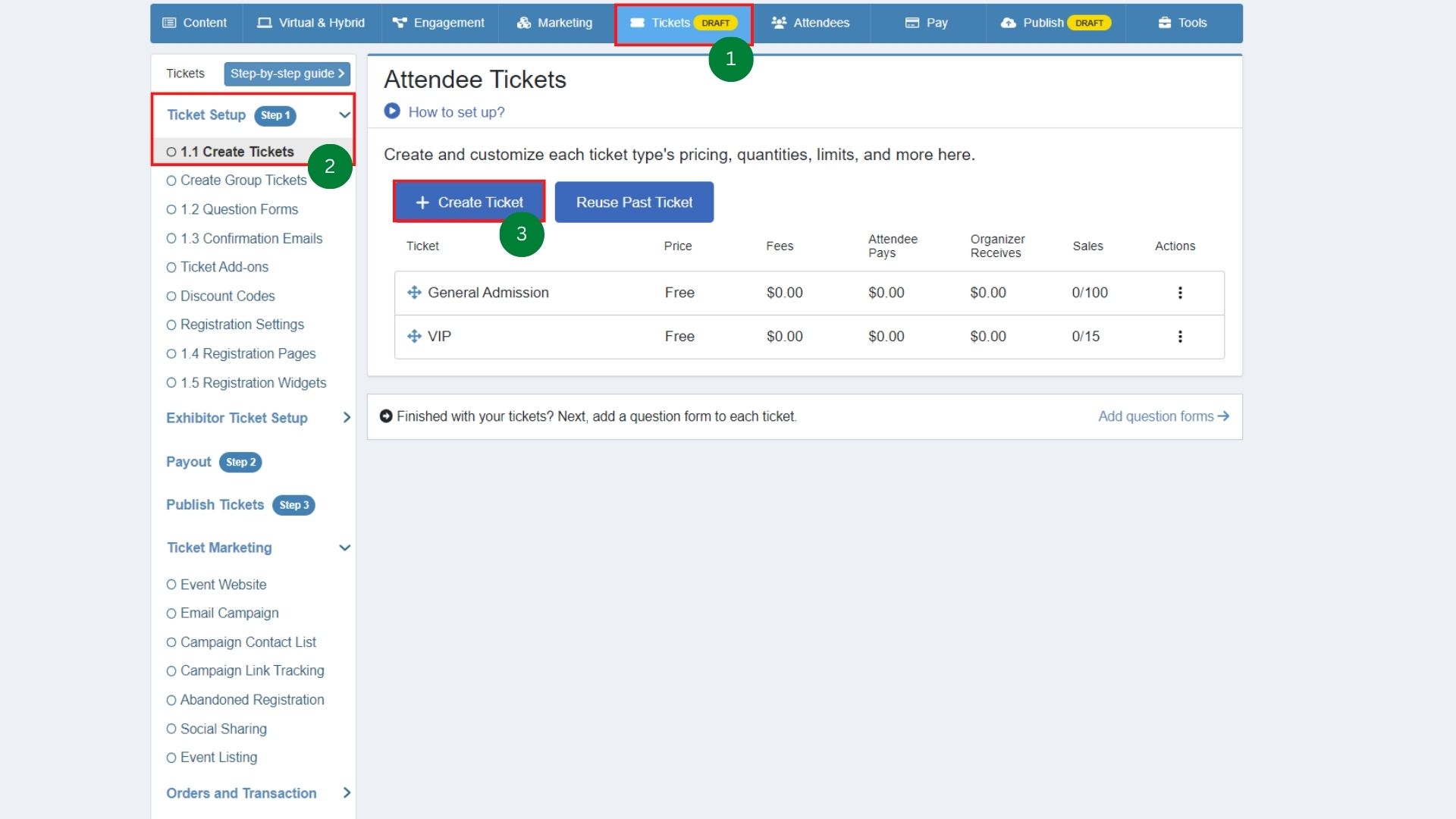Select the Tickets tab
The height and width of the screenshot is (819, 1456).
point(683,23)
